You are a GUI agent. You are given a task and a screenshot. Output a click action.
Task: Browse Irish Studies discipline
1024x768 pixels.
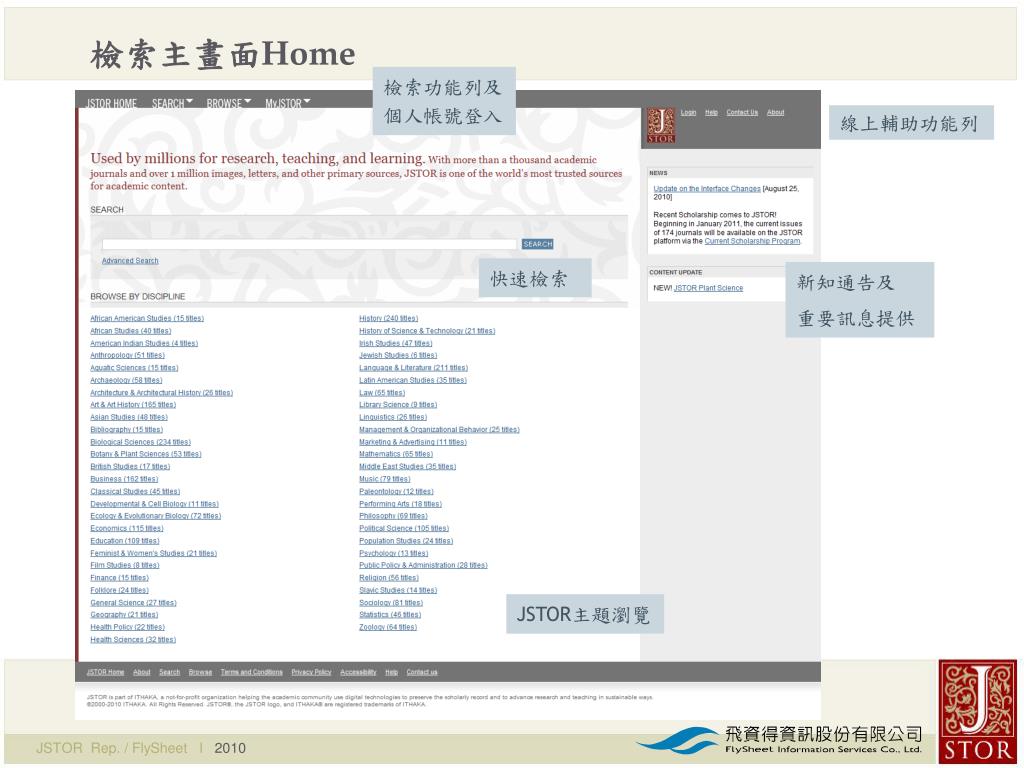coord(396,344)
